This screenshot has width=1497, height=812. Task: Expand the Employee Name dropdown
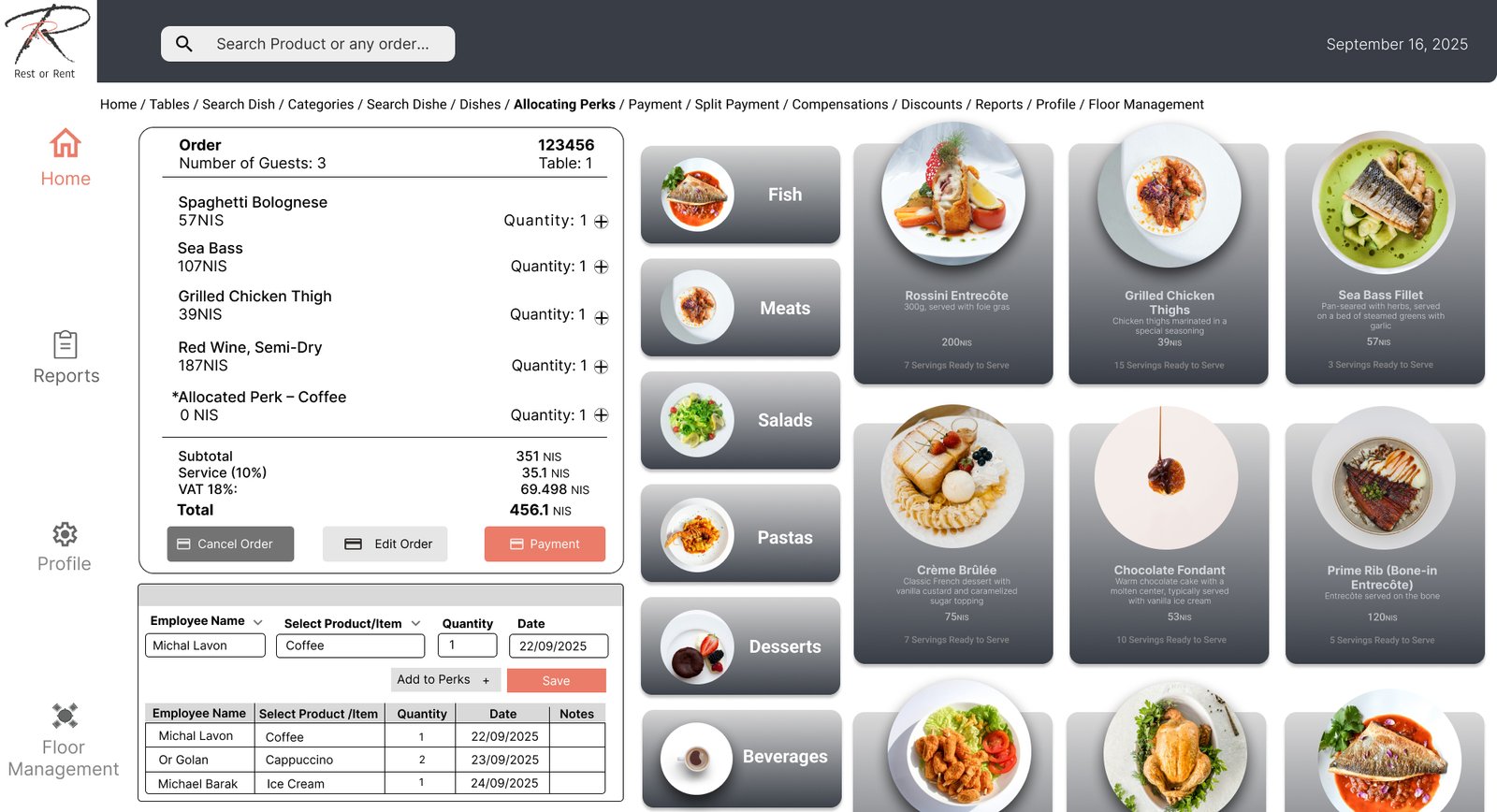click(257, 622)
